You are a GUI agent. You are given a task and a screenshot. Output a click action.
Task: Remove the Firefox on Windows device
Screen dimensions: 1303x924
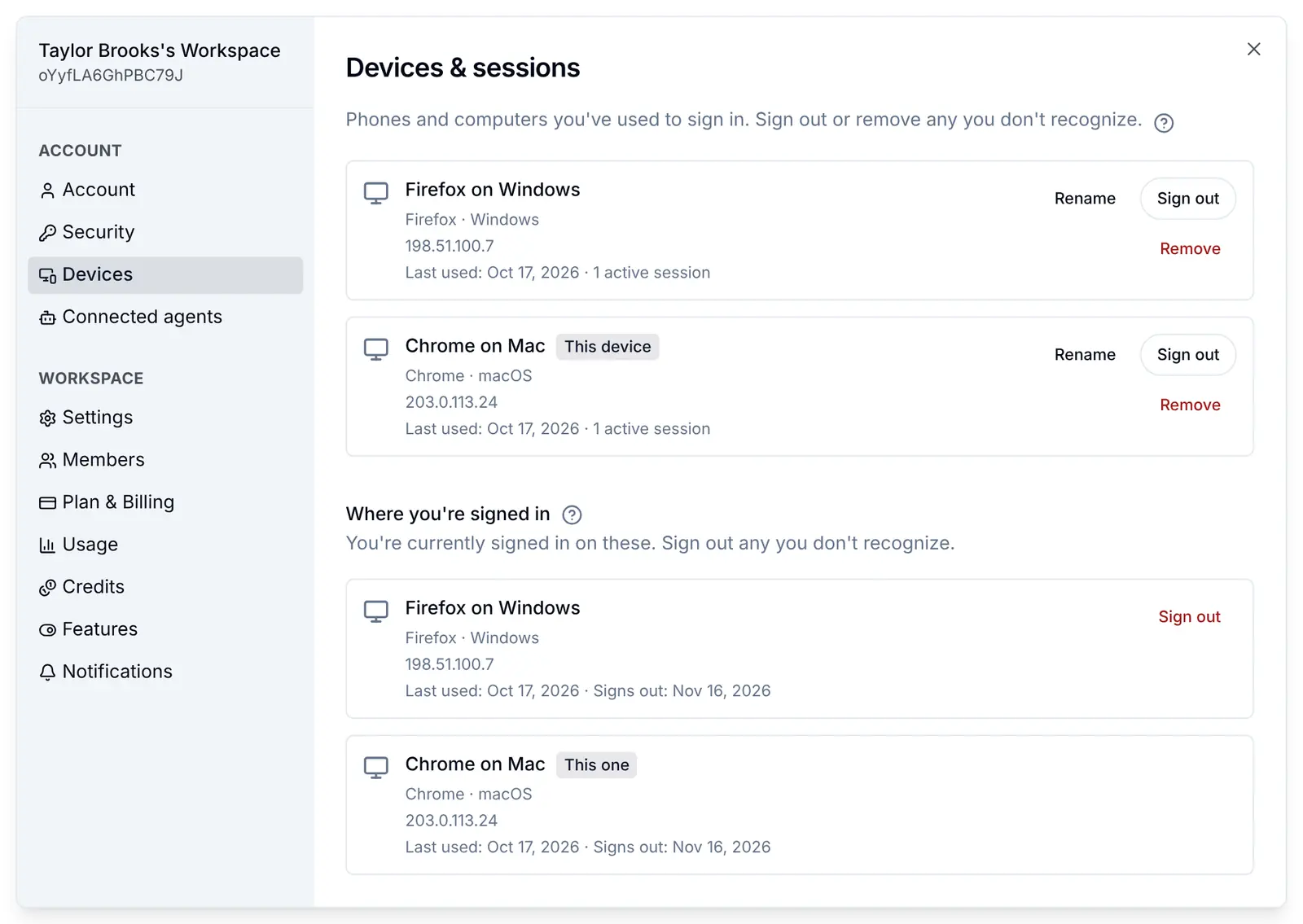1190,249
